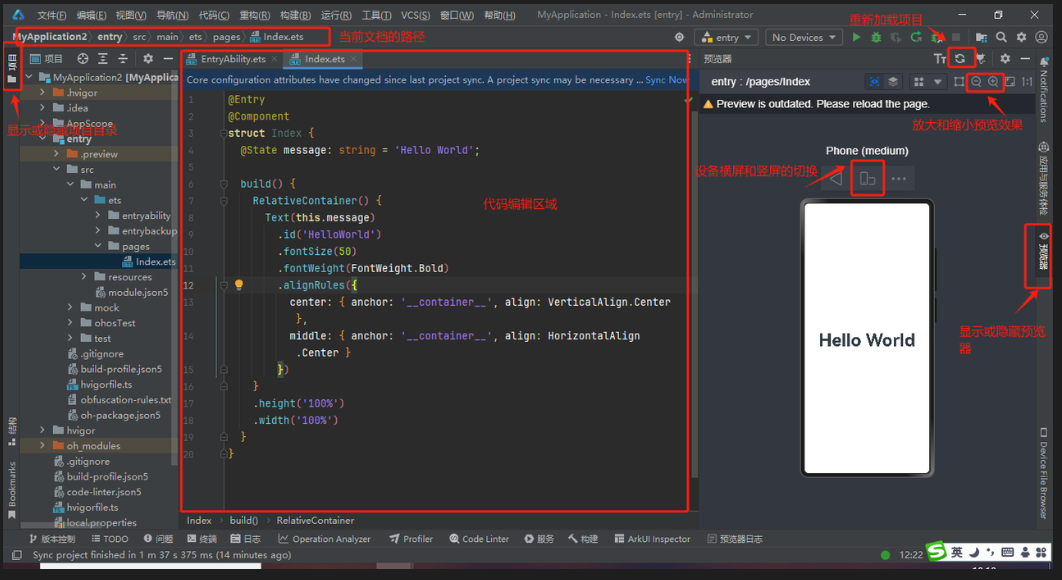This screenshot has width=1062, height=580.
Task: Toggle Device File Browser side tab
Action: pos(1044,472)
